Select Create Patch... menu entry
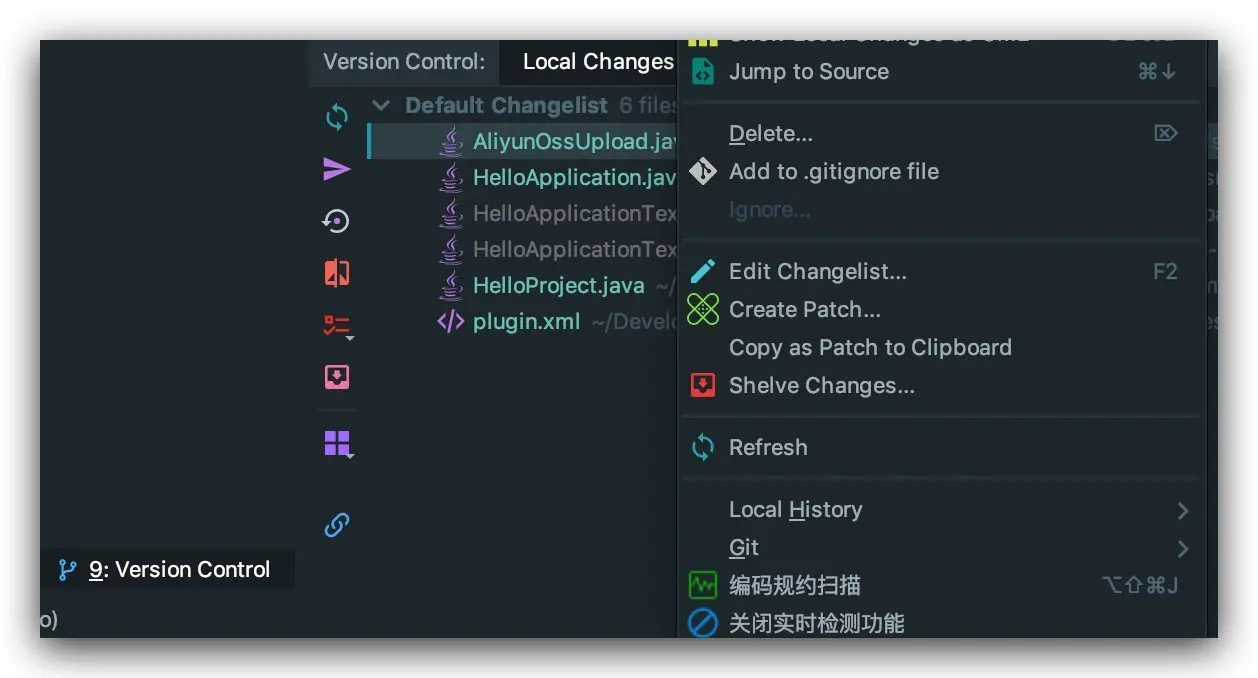Viewport: 1258px width, 678px height. (804, 310)
